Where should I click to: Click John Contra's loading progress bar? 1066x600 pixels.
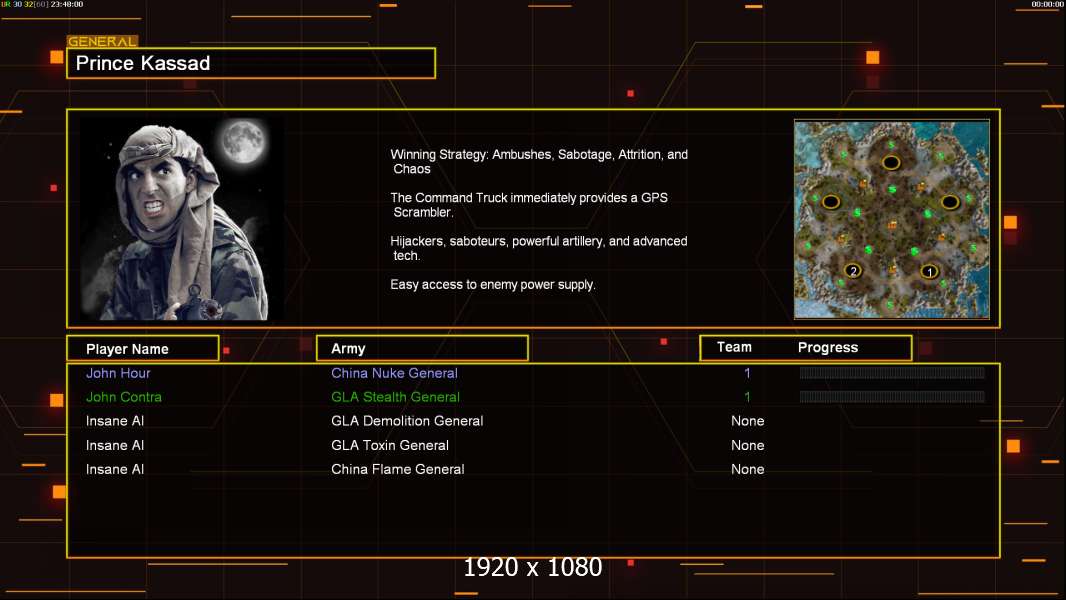pyautogui.click(x=892, y=397)
